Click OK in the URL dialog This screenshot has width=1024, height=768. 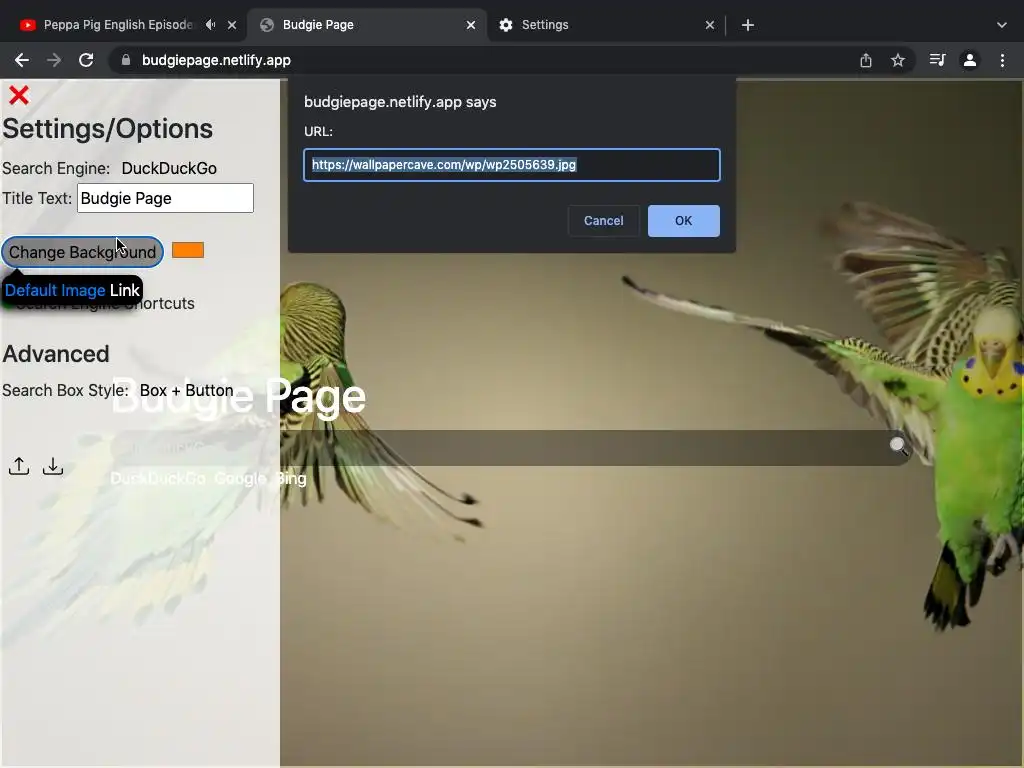pyautogui.click(x=684, y=221)
